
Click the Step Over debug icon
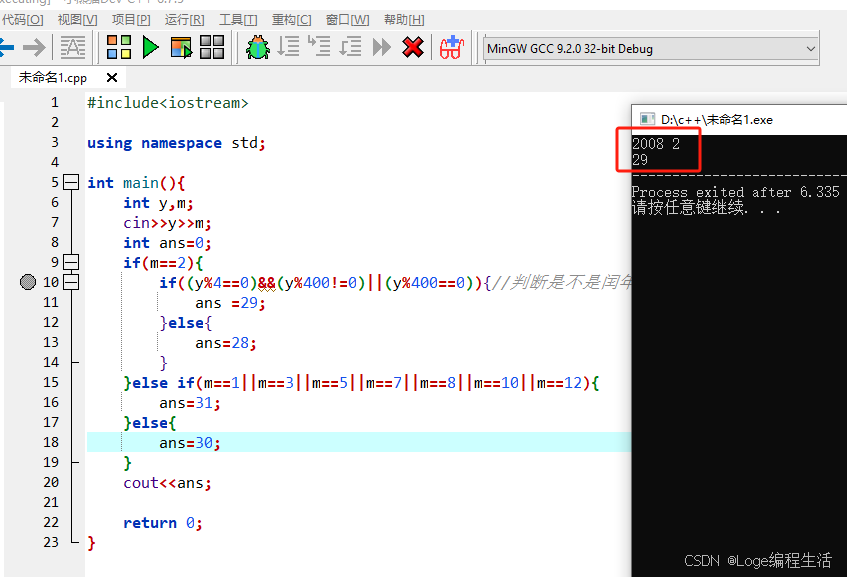[x=288, y=47]
